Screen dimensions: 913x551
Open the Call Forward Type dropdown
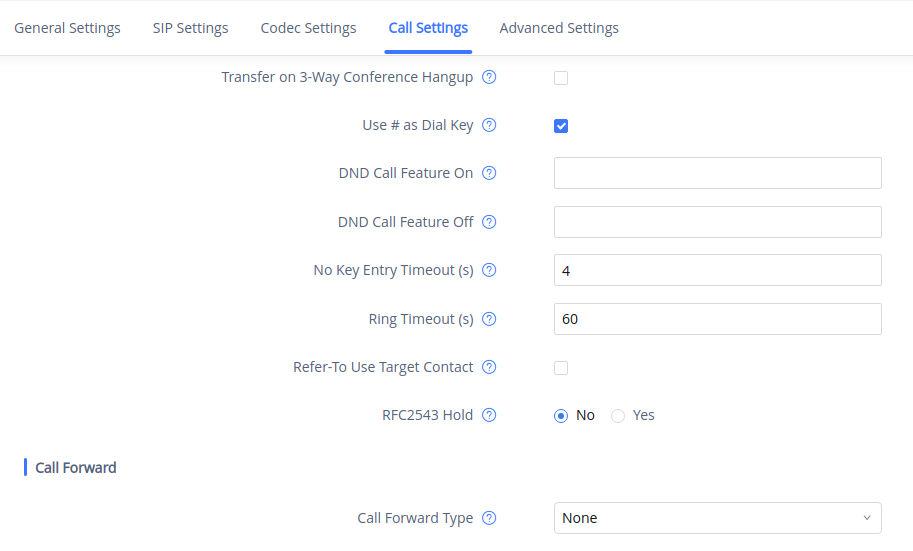[x=717, y=518]
